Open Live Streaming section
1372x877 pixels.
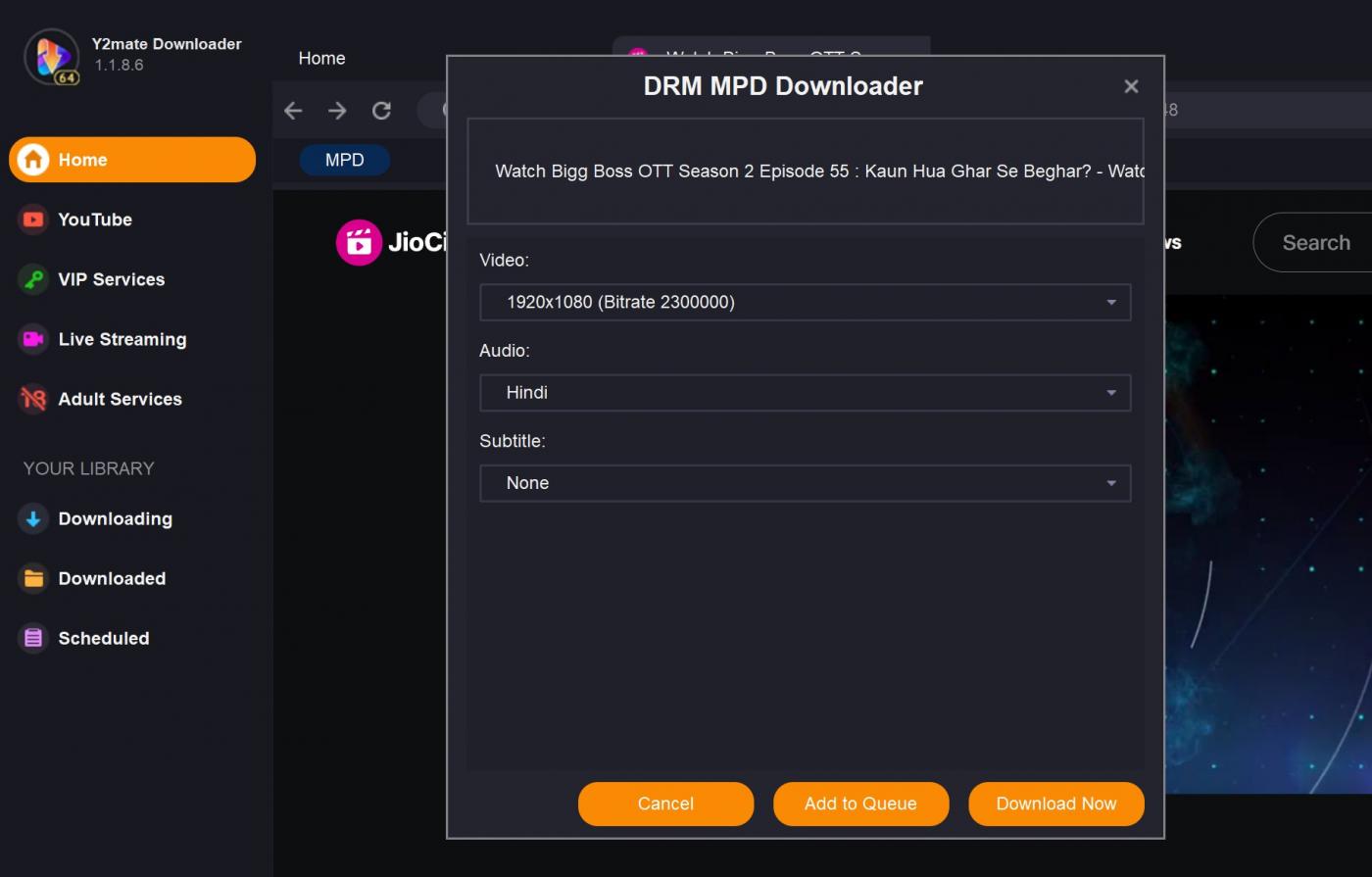click(122, 339)
